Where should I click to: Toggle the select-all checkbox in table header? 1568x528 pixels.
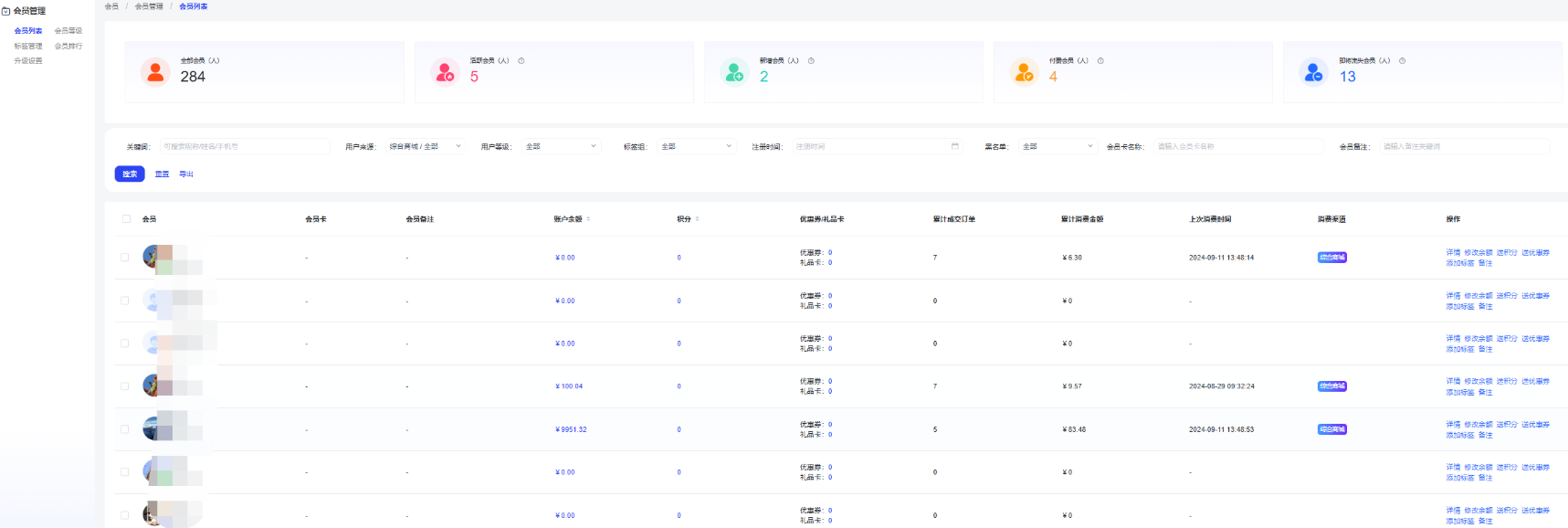[126, 219]
